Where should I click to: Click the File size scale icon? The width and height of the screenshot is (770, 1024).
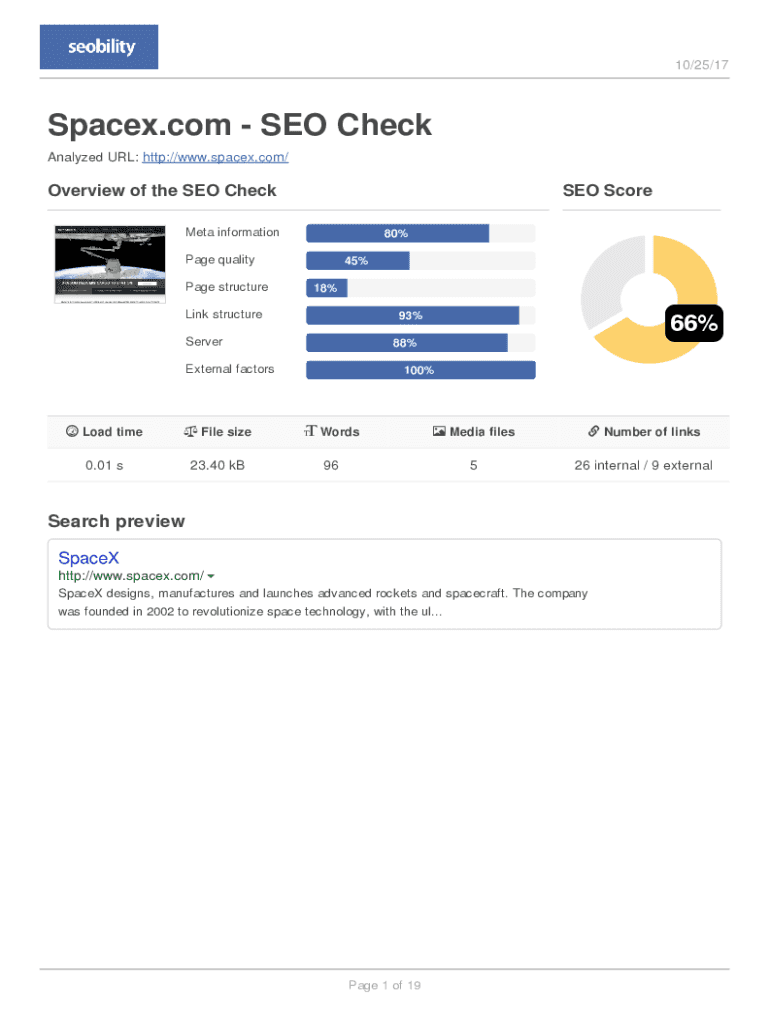click(190, 432)
